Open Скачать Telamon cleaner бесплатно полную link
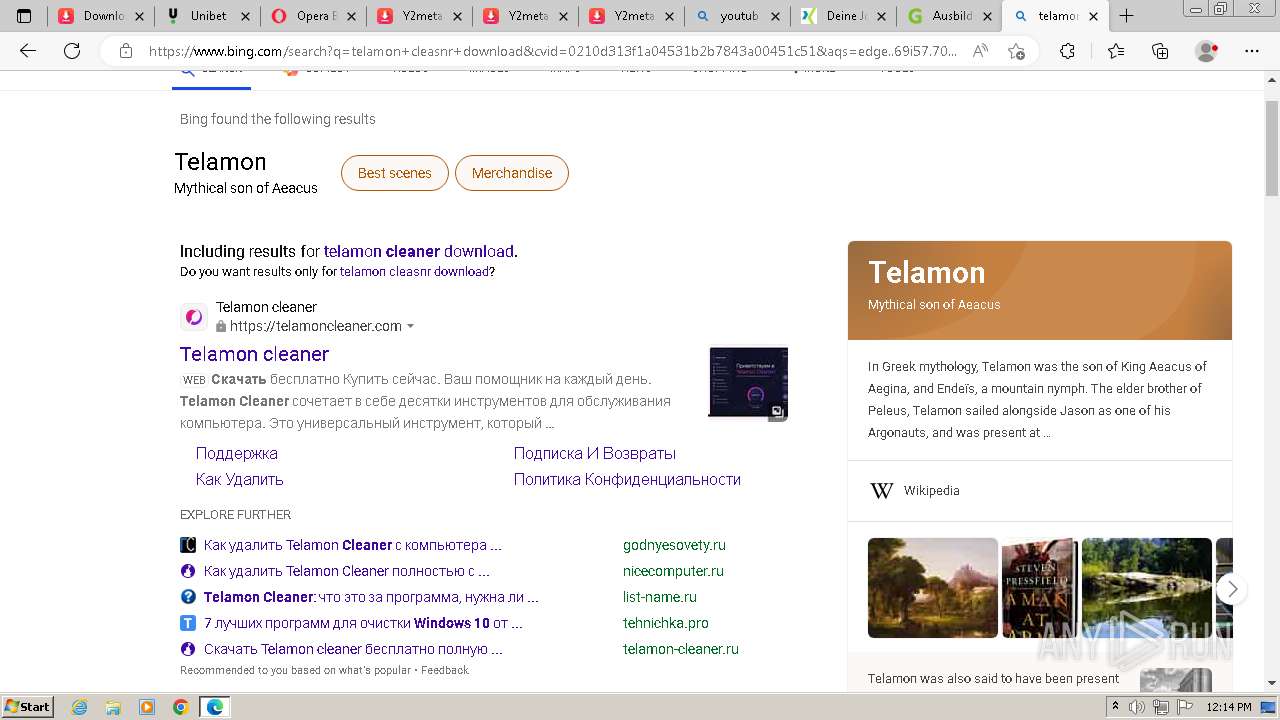Screen dimensions: 1280x720 [353, 649]
